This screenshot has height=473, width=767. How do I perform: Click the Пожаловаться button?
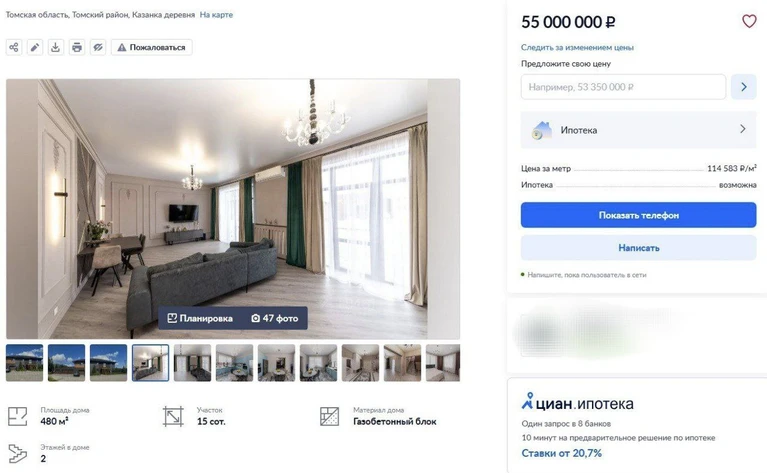[152, 47]
